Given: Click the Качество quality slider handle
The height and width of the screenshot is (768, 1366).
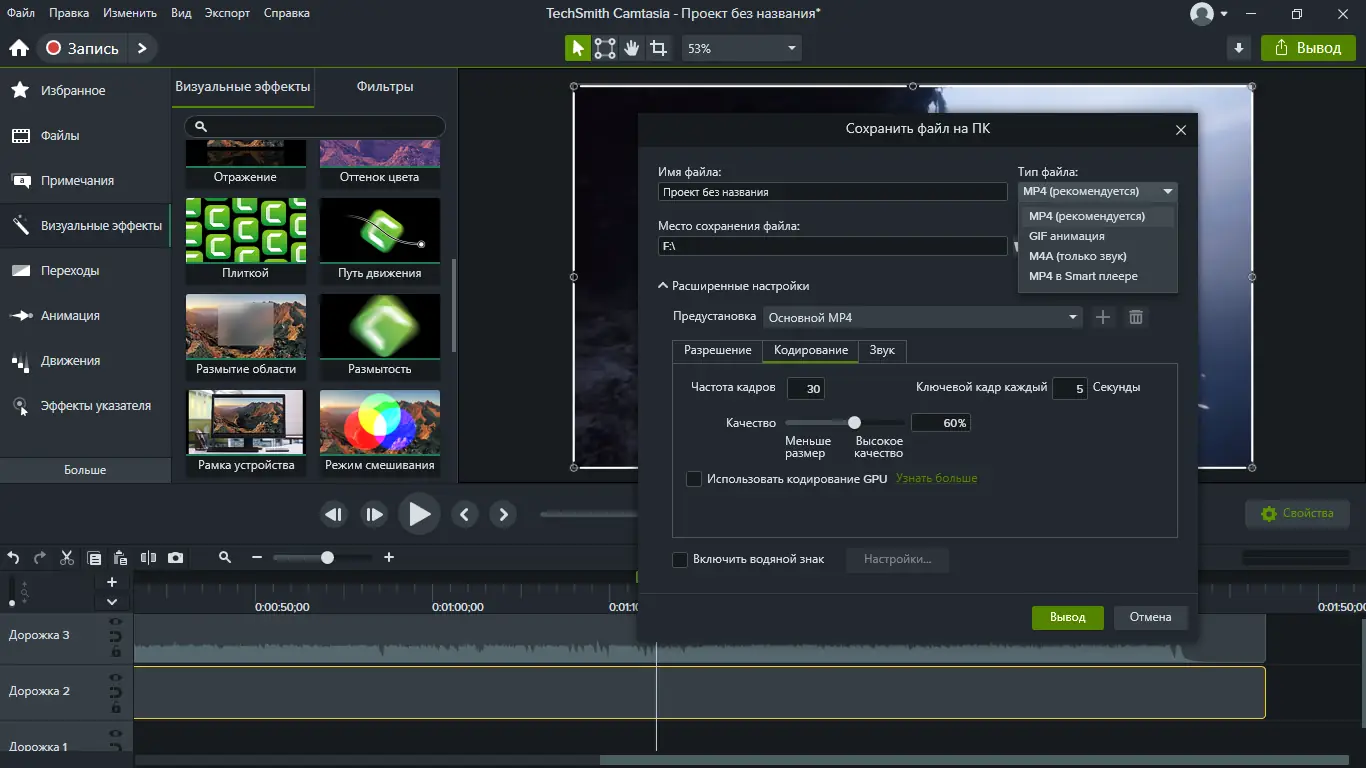Looking at the screenshot, I should (x=854, y=423).
